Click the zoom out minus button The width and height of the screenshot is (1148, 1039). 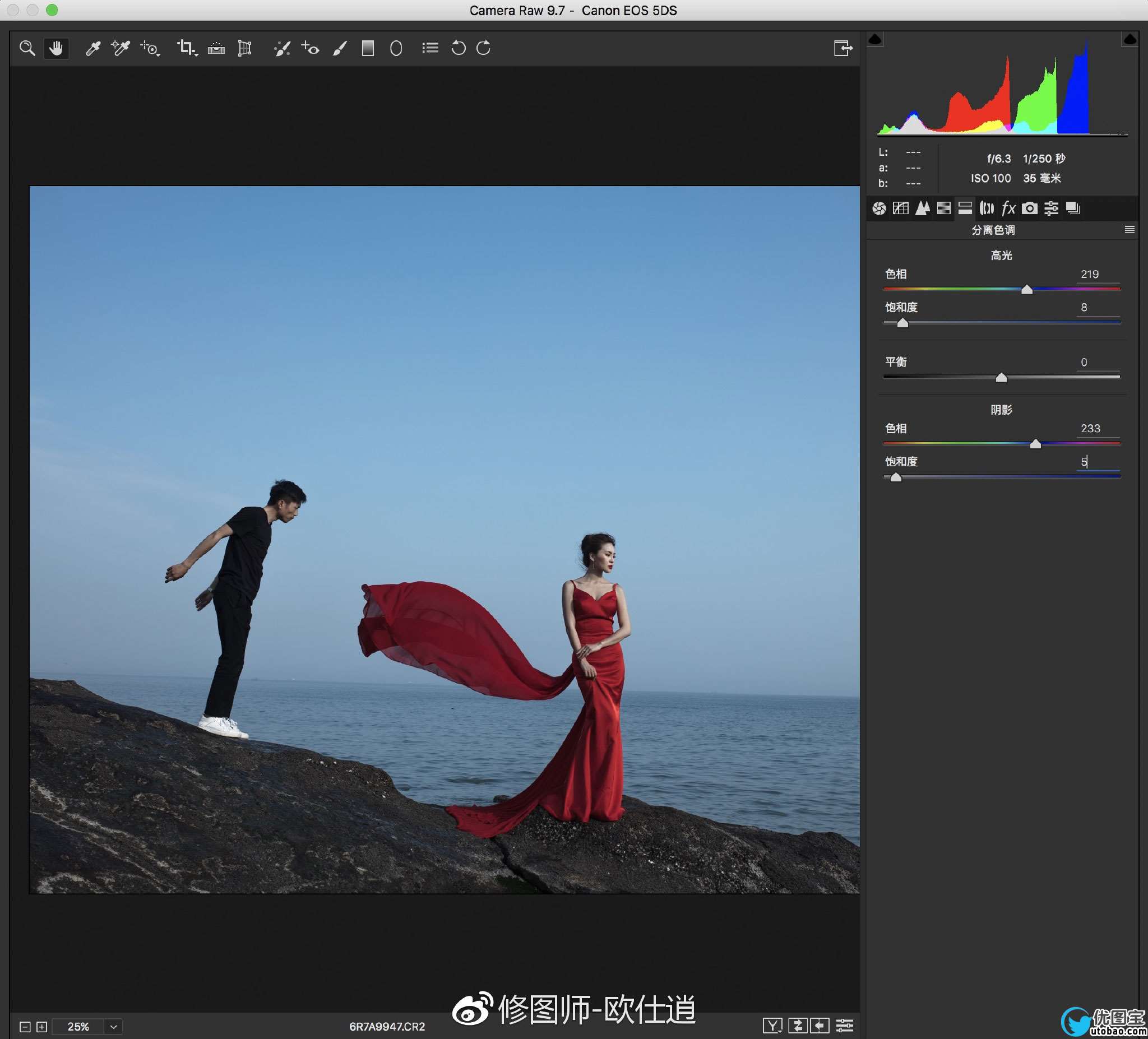[x=25, y=1027]
